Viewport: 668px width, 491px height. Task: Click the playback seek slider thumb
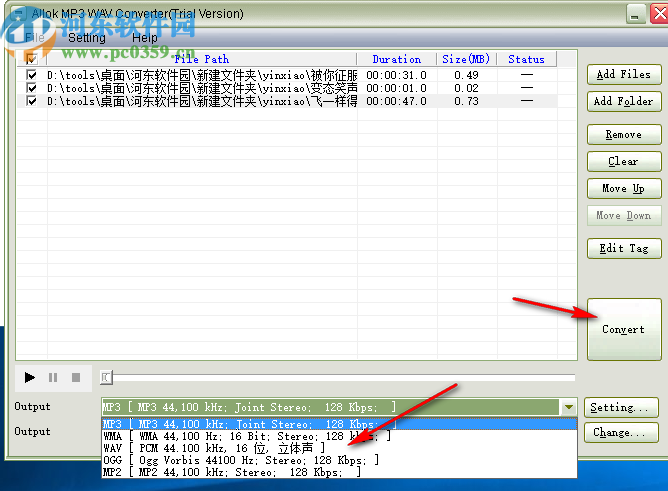(106, 377)
